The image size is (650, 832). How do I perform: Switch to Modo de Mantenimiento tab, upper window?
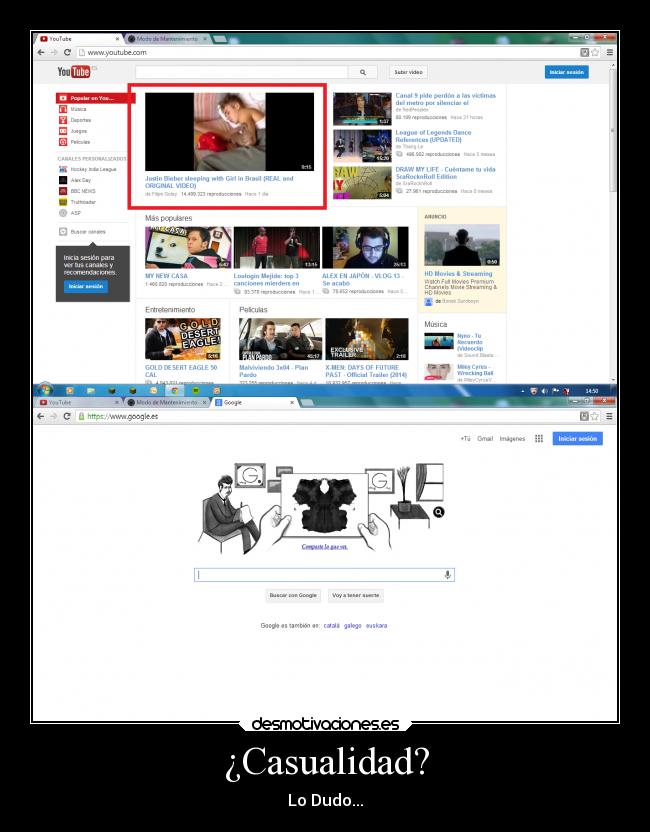167,39
